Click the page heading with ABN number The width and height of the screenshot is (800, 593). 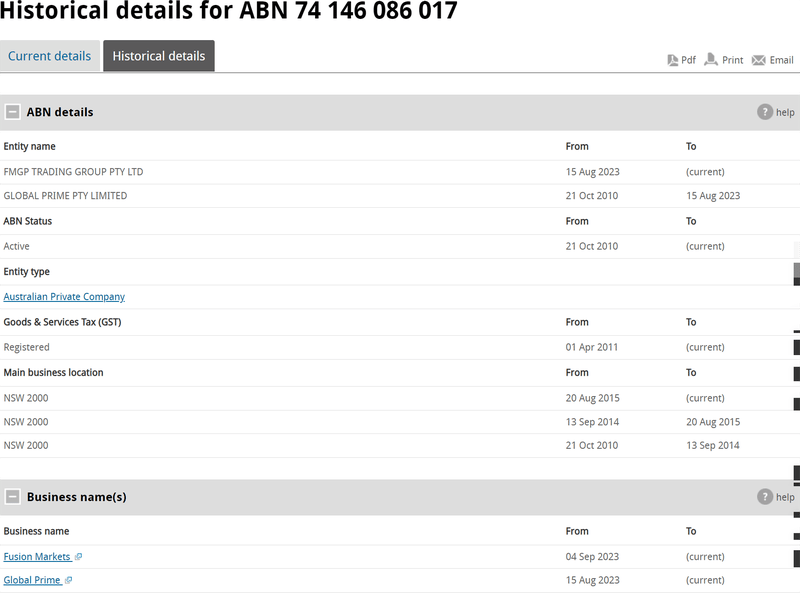tap(229, 12)
